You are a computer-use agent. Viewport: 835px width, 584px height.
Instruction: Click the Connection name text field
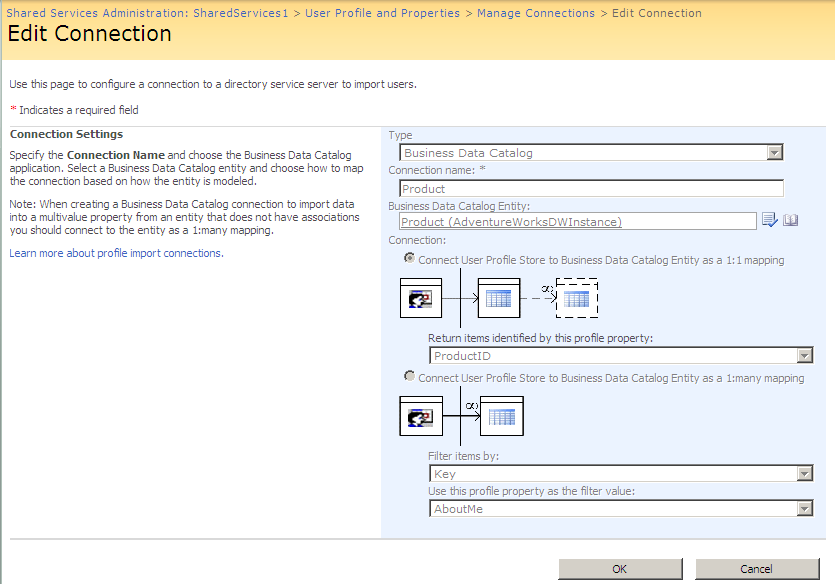coord(591,189)
